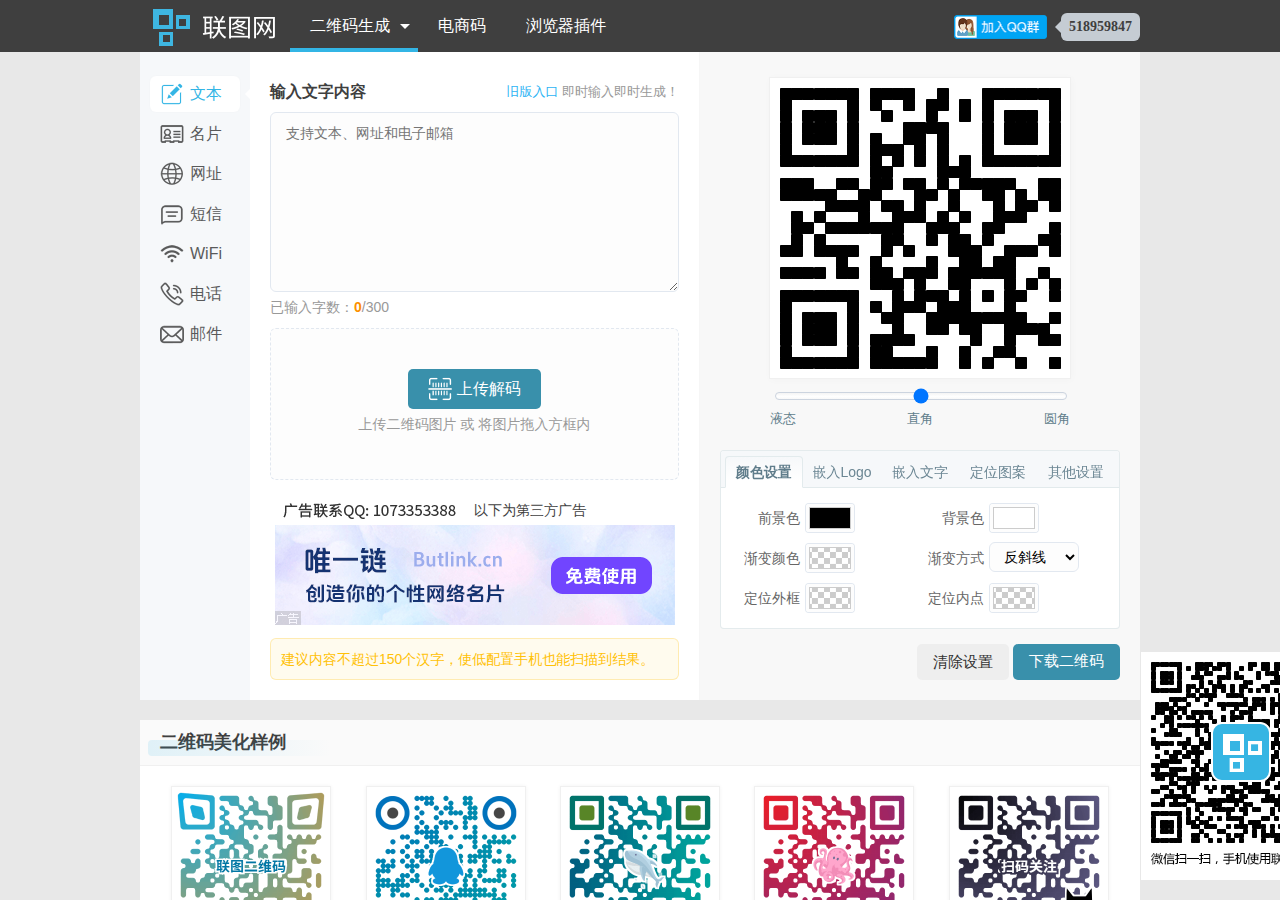
Task: Click the 输入文字内容 text area
Action: (x=474, y=202)
